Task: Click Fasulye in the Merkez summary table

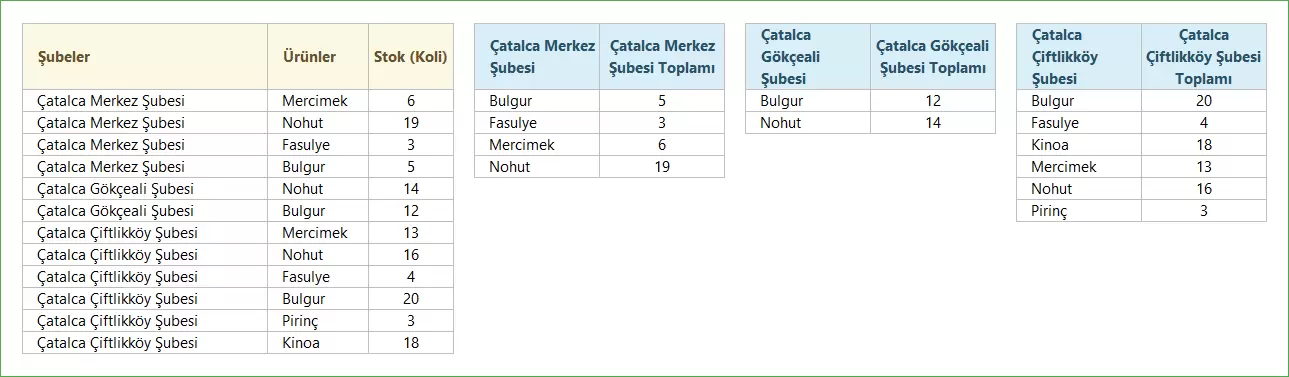Action: pos(537,123)
